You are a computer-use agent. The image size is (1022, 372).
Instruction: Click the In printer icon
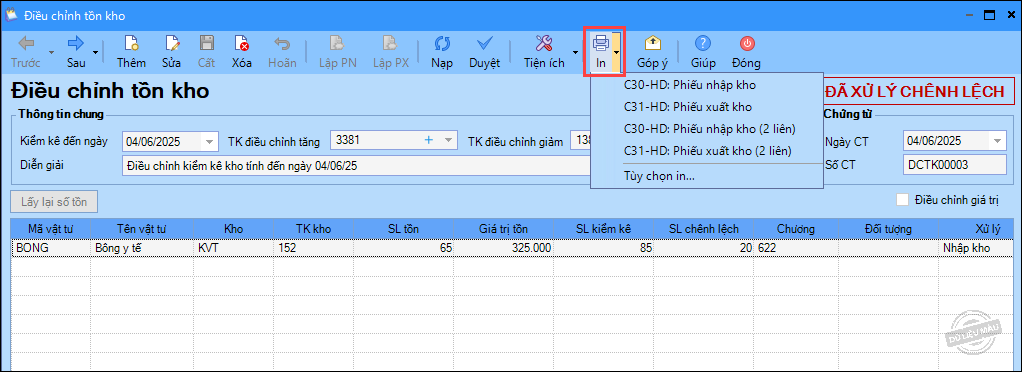pyautogui.click(x=600, y=44)
